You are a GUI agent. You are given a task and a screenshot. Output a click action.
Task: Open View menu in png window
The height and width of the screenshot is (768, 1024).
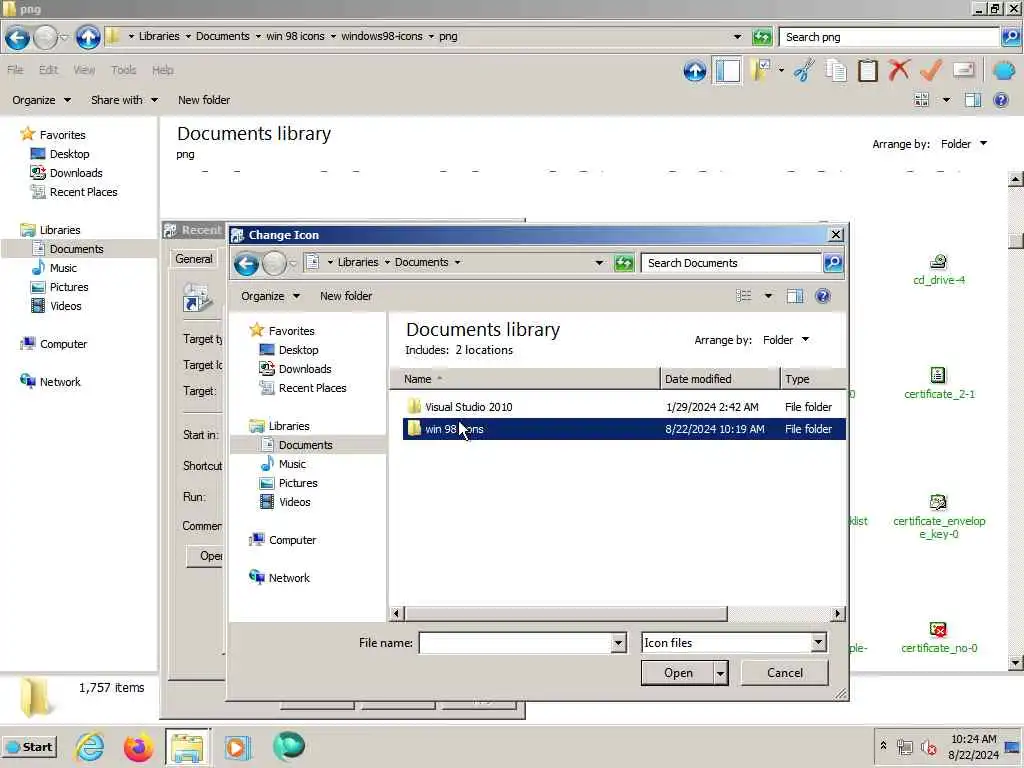(x=84, y=70)
